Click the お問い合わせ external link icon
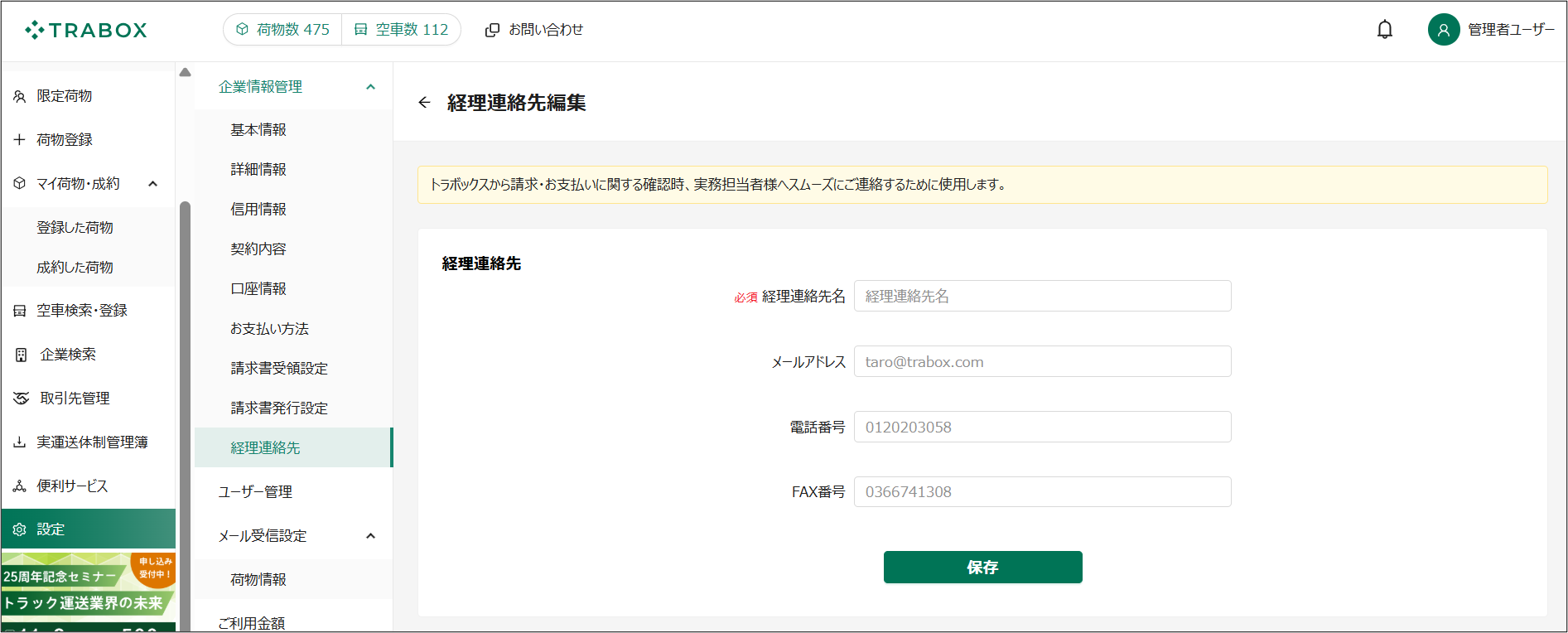Viewport: 1568px width, 633px height. point(492,30)
